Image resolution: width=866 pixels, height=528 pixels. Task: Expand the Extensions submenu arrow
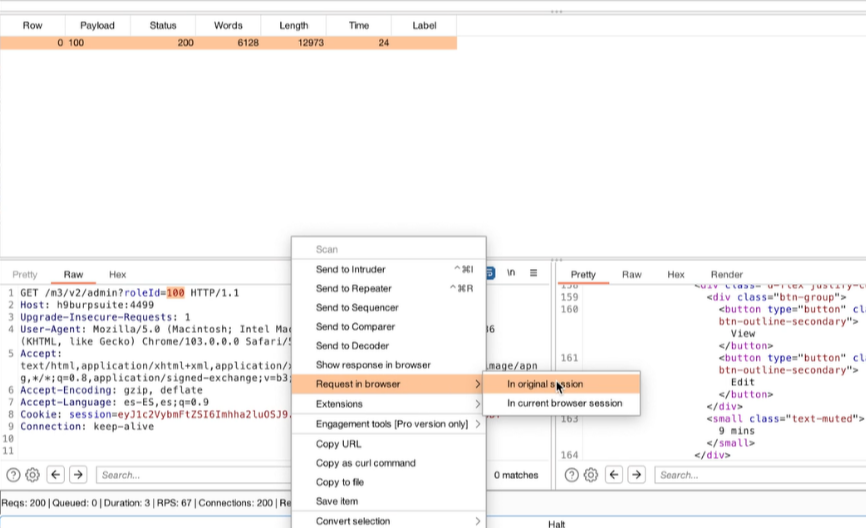[x=478, y=404]
